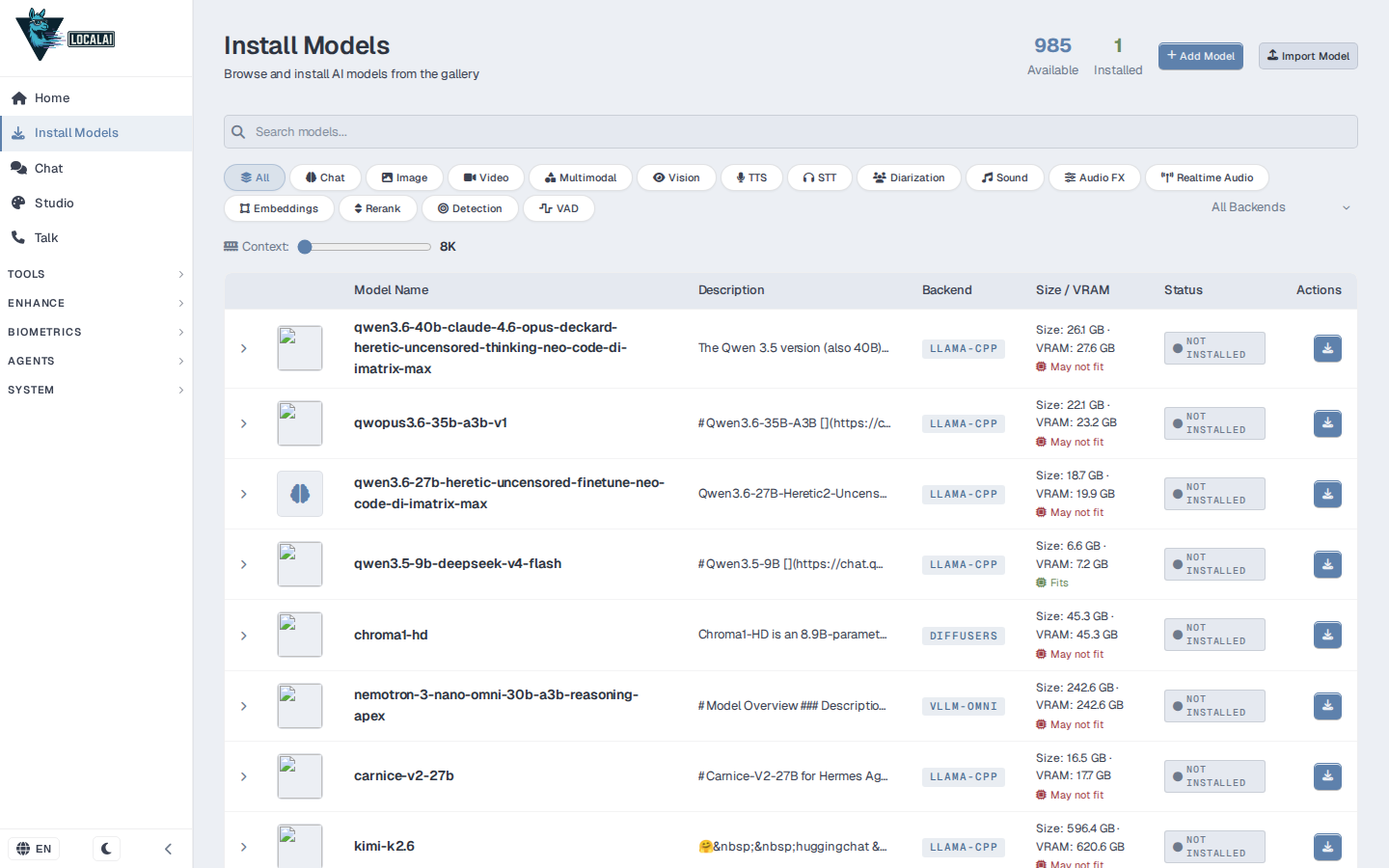
Task: Expand the qwen3.5-9b-deepseek-v4-flash row
Action: pyautogui.click(x=244, y=564)
